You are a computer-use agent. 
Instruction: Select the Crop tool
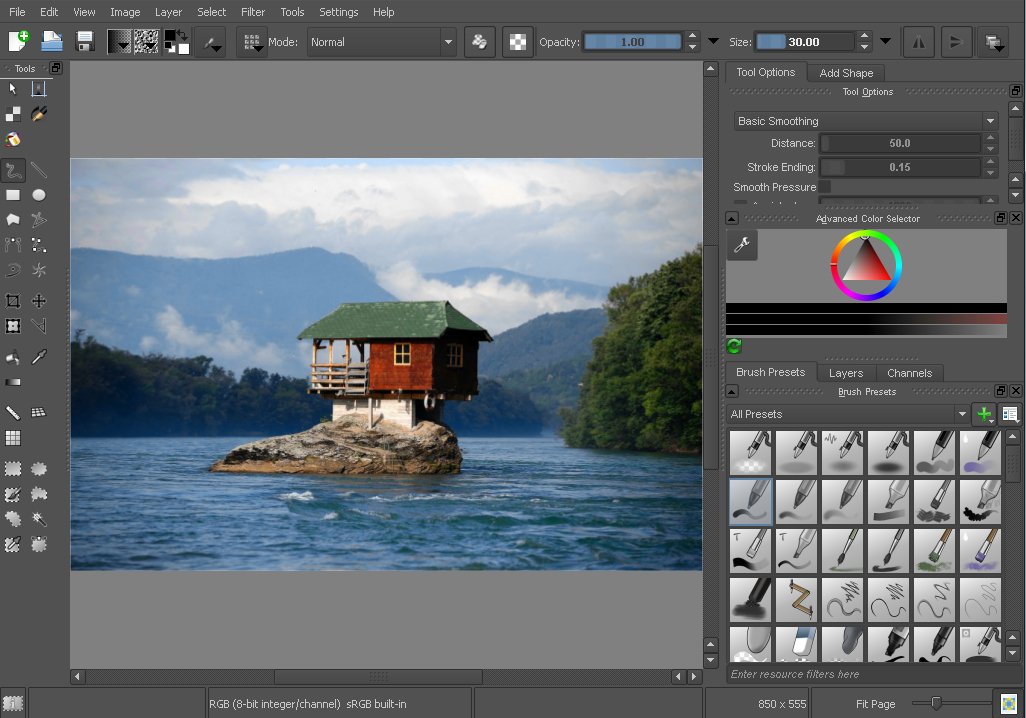(x=13, y=301)
